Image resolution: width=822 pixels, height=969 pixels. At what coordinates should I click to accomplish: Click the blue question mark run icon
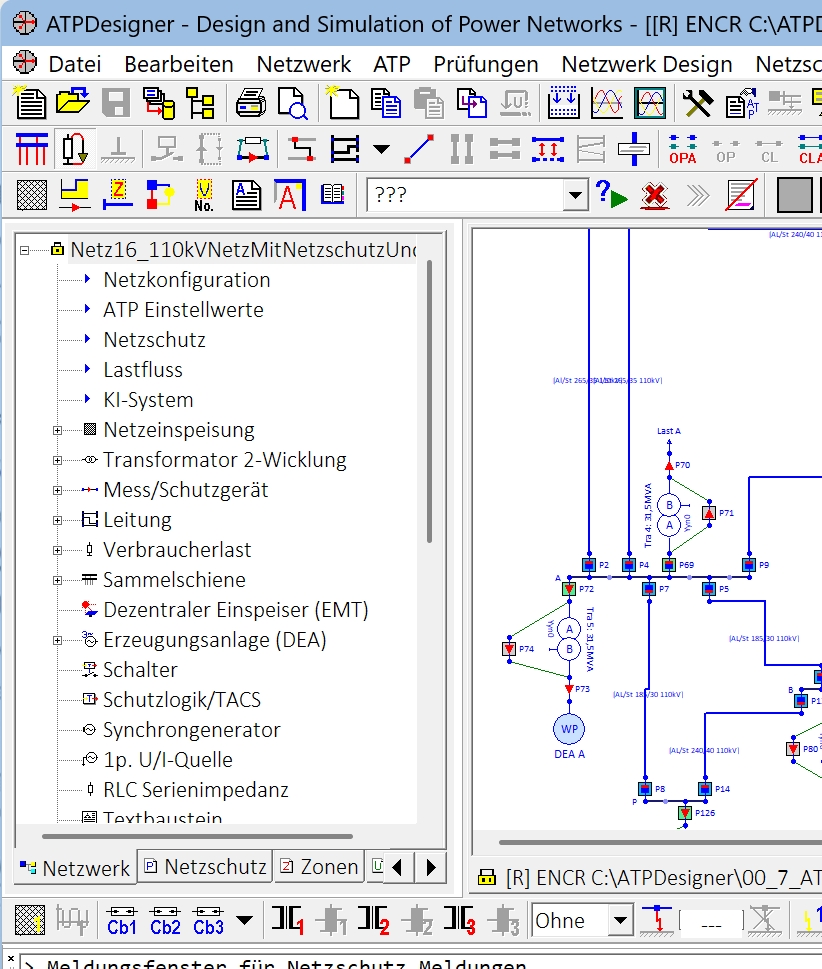610,194
